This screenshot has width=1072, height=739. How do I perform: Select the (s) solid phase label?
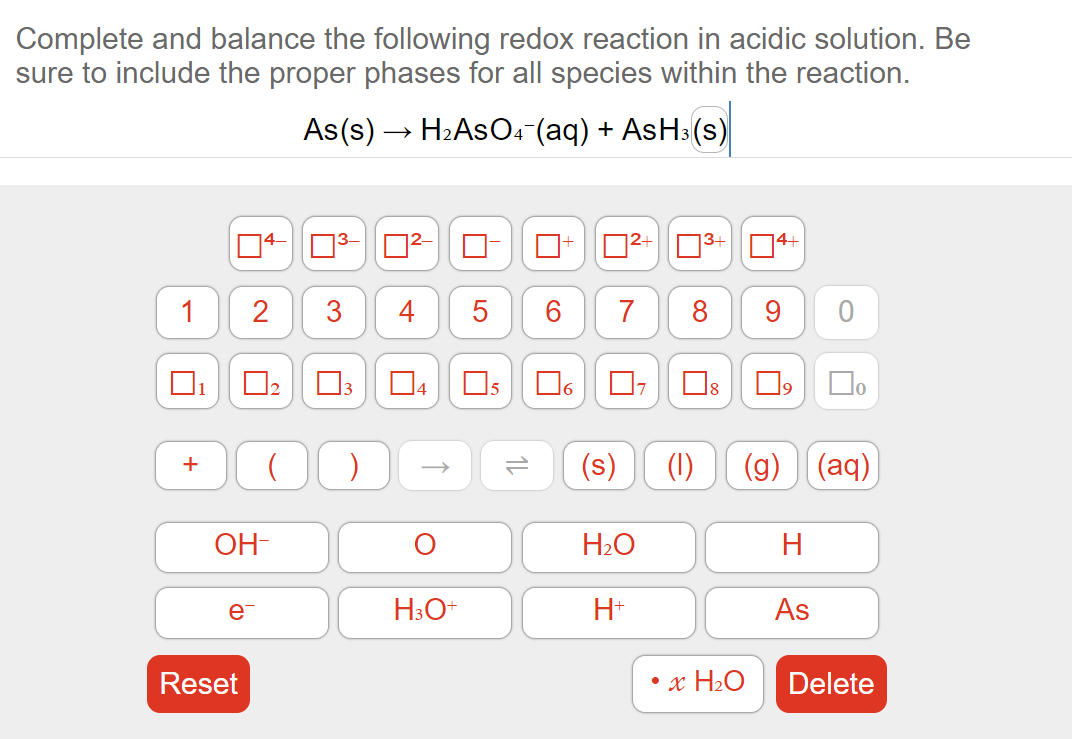pos(598,464)
